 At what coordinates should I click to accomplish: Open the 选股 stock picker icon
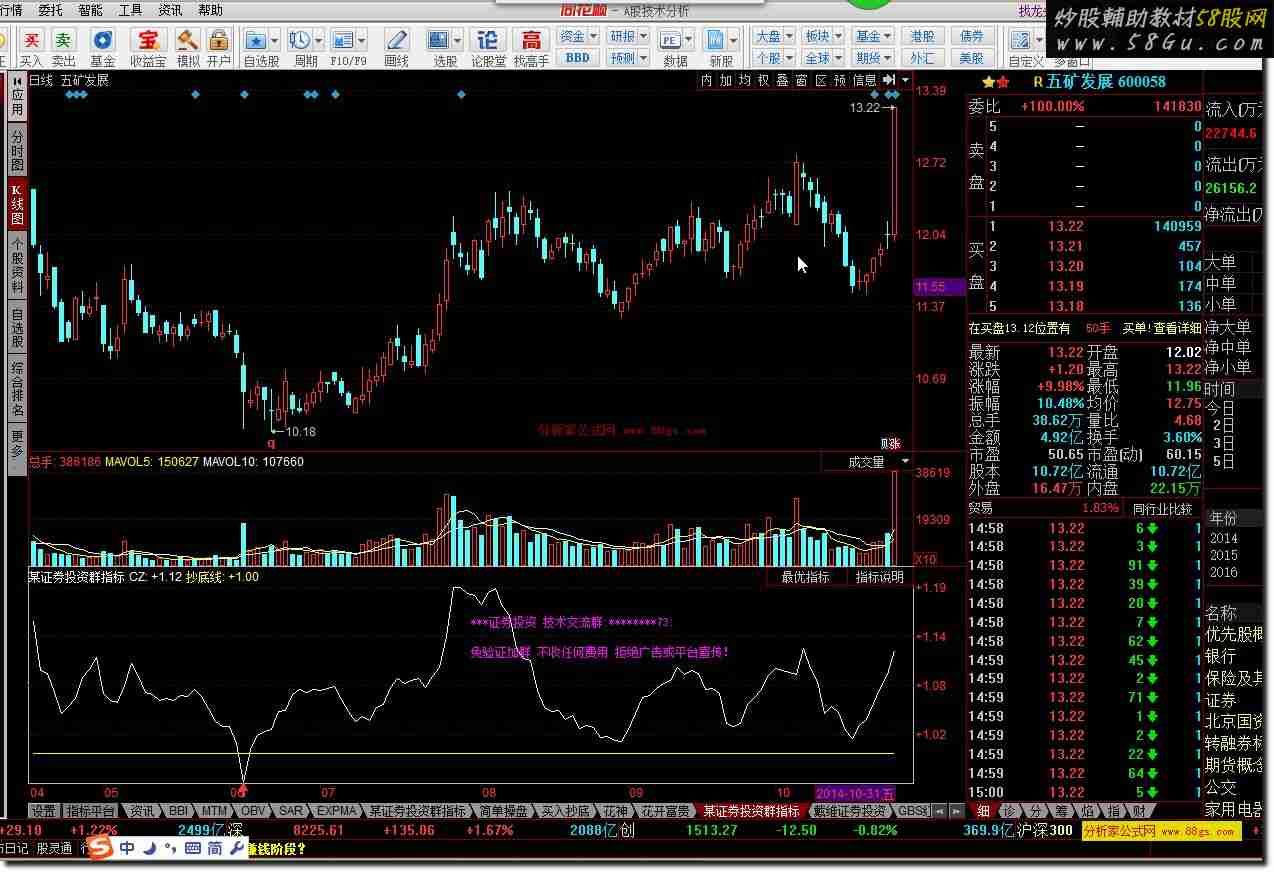[439, 40]
